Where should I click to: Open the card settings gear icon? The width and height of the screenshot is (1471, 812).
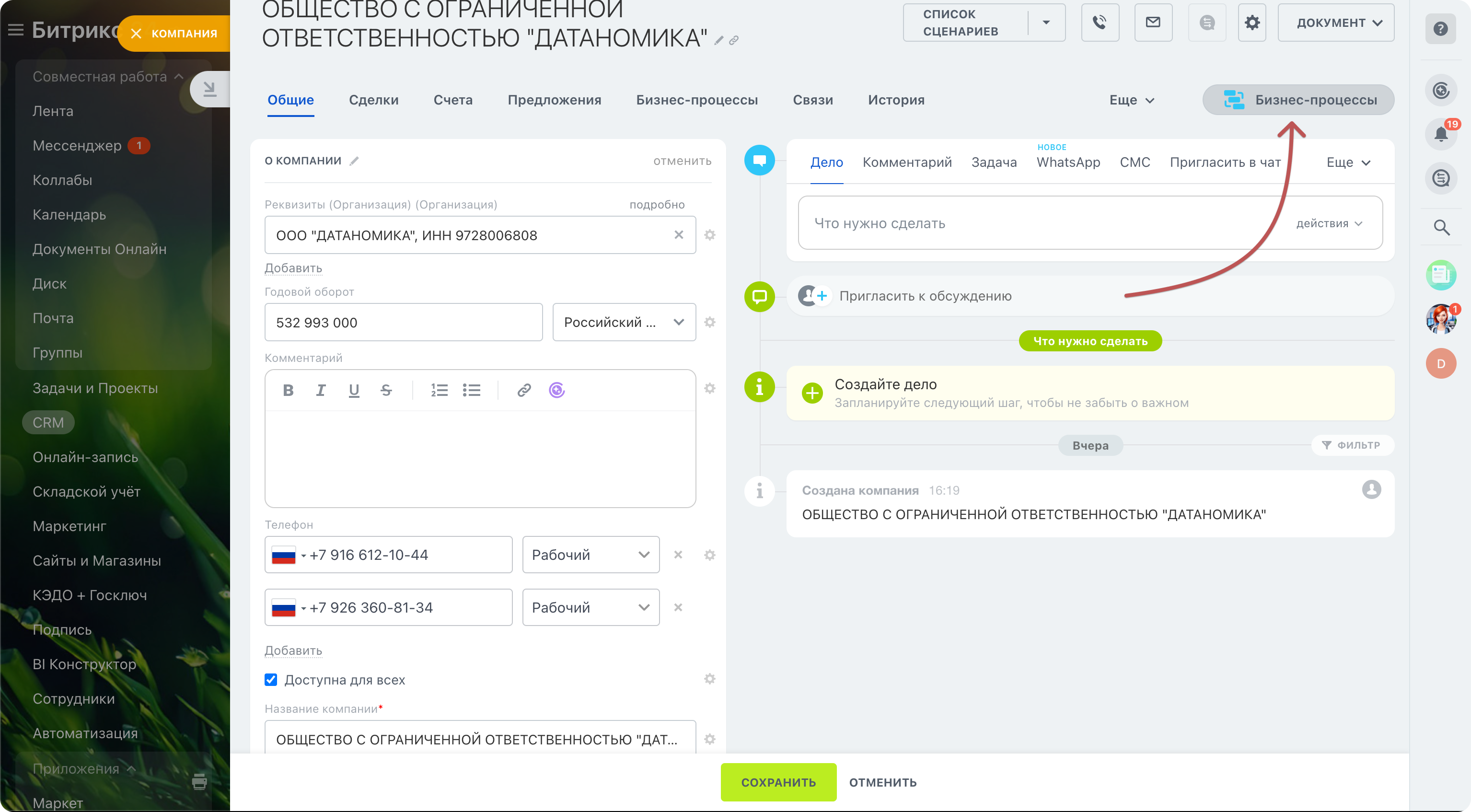pyautogui.click(x=1252, y=23)
